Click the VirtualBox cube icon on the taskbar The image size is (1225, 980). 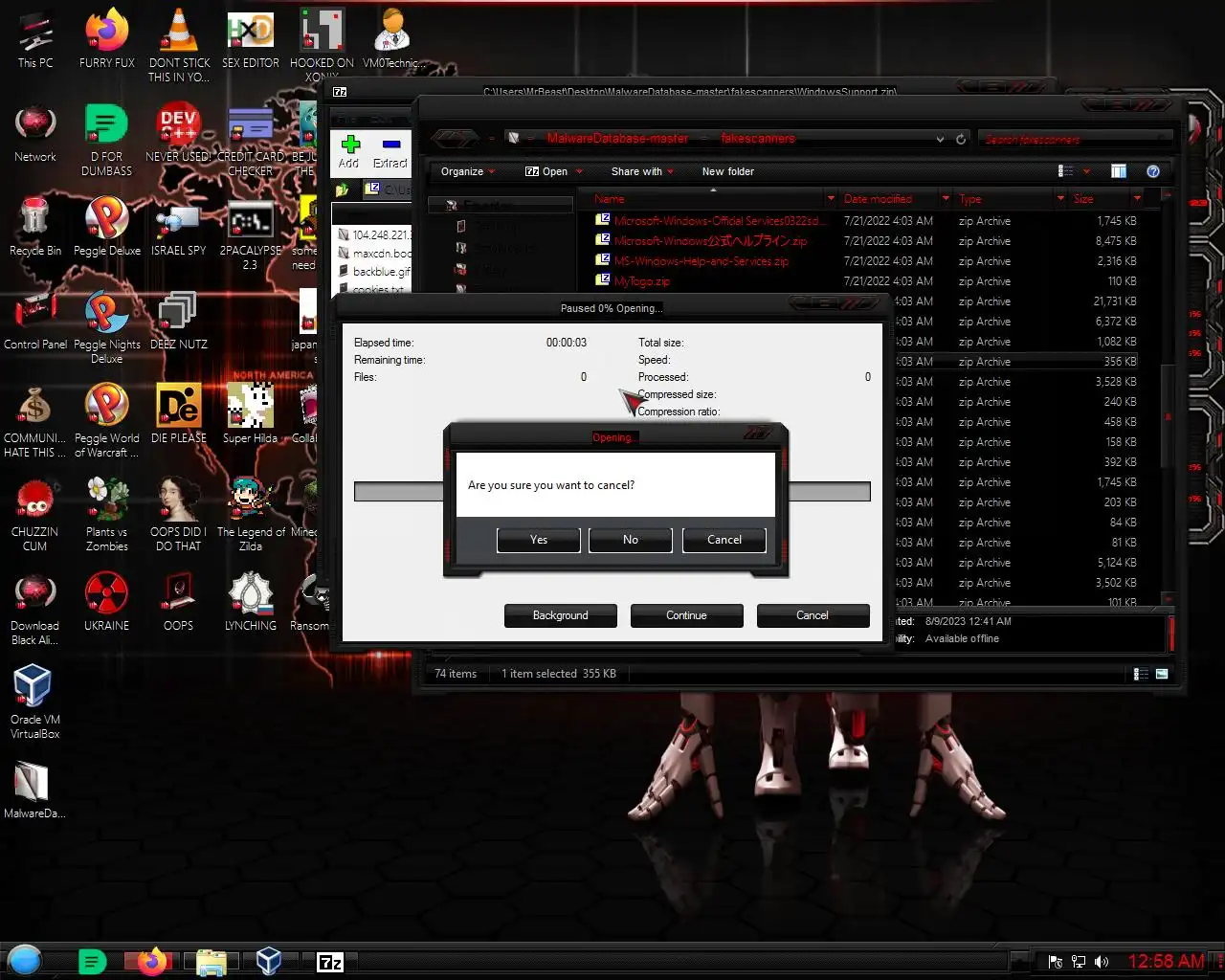pos(269,961)
